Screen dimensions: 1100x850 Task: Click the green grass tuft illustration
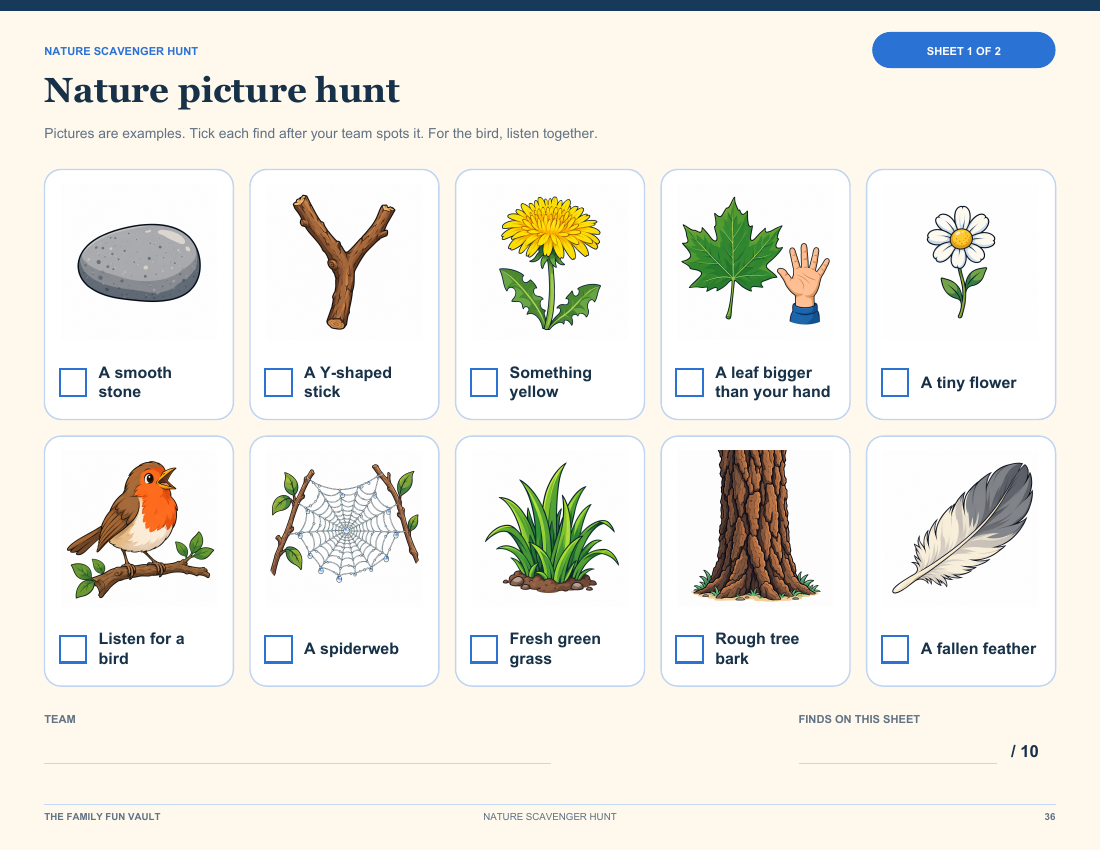pyautogui.click(x=550, y=529)
